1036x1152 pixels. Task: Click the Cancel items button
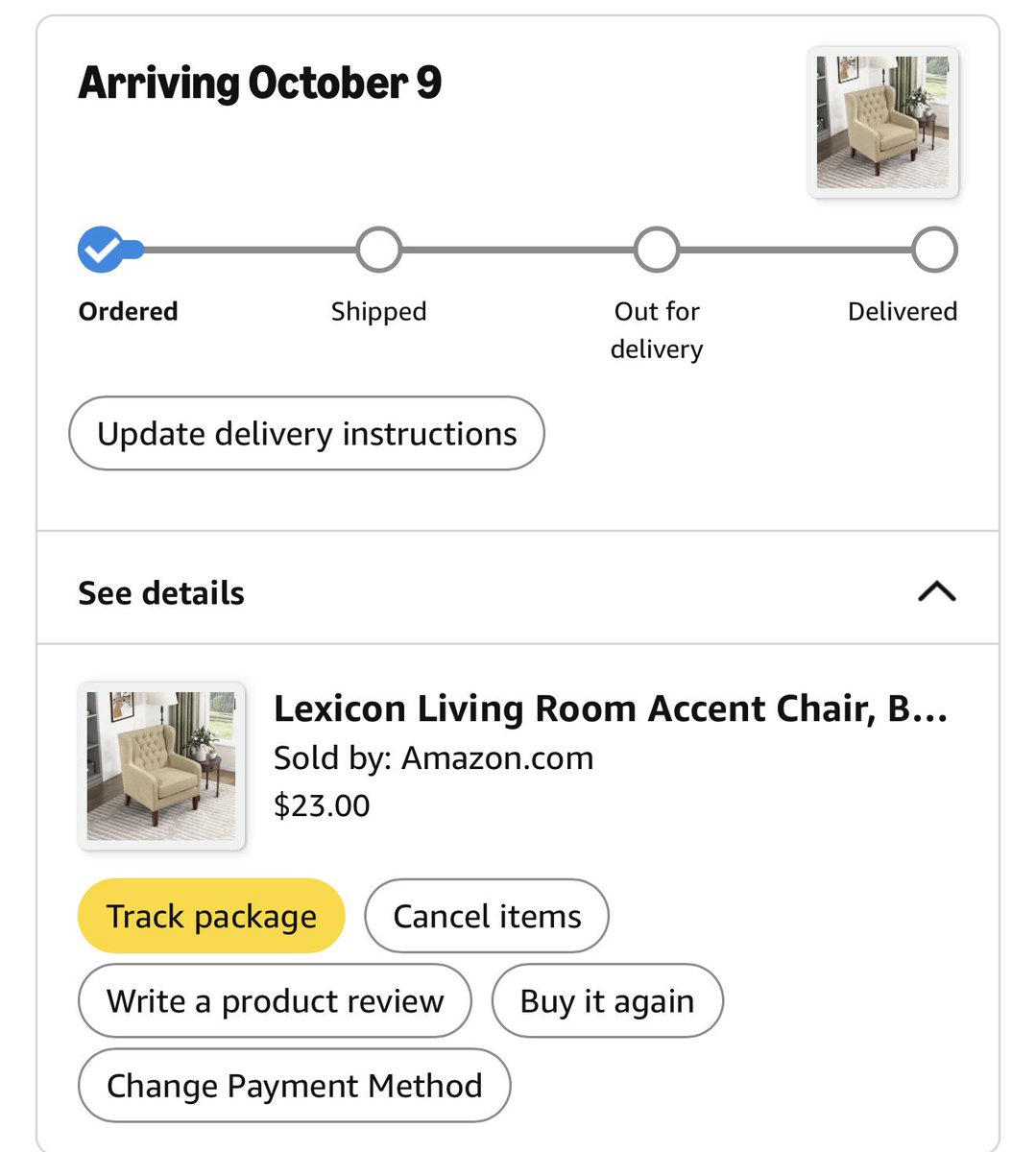click(487, 916)
